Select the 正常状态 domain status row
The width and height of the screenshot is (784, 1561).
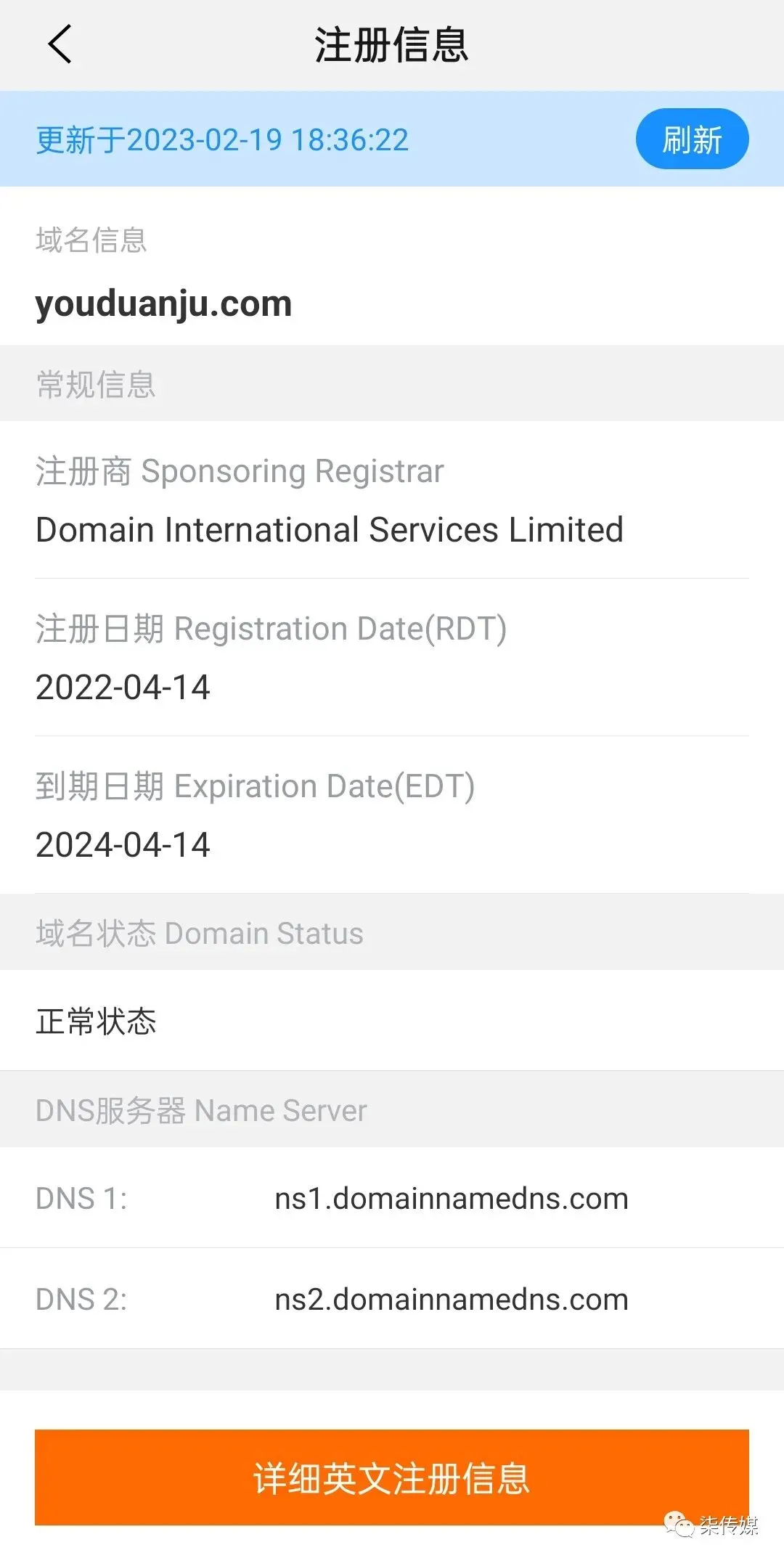pyautogui.click(x=392, y=1020)
